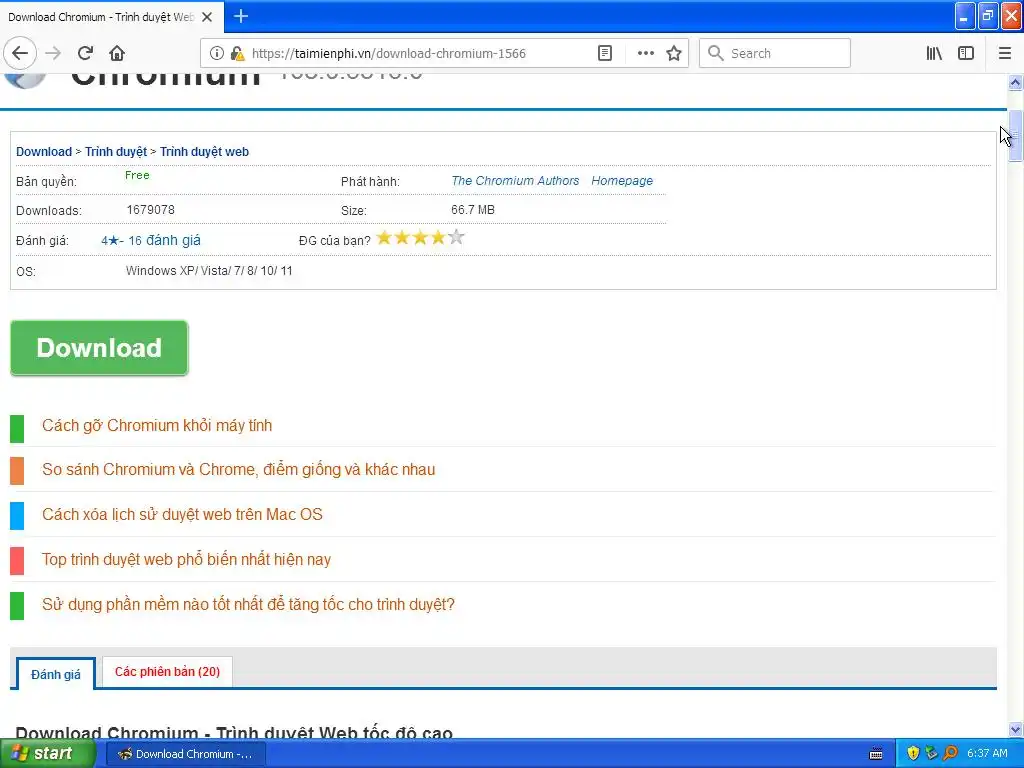Click the padlock warning connection icon

(237, 53)
